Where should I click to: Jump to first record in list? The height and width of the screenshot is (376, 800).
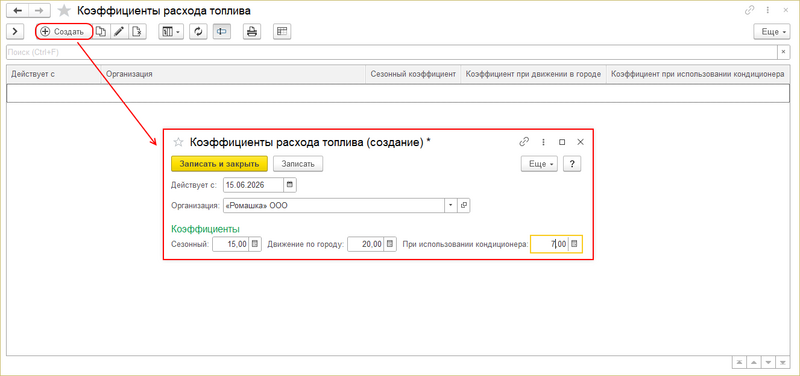(739, 362)
